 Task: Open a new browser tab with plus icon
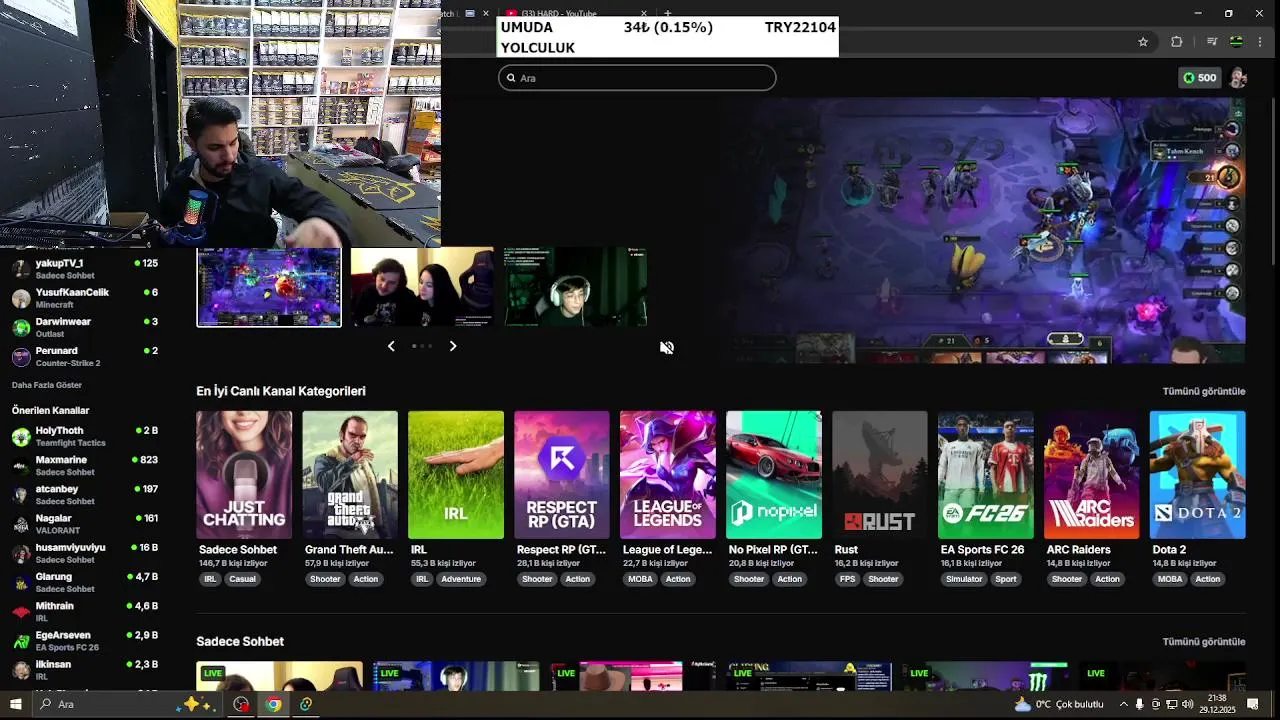668,13
